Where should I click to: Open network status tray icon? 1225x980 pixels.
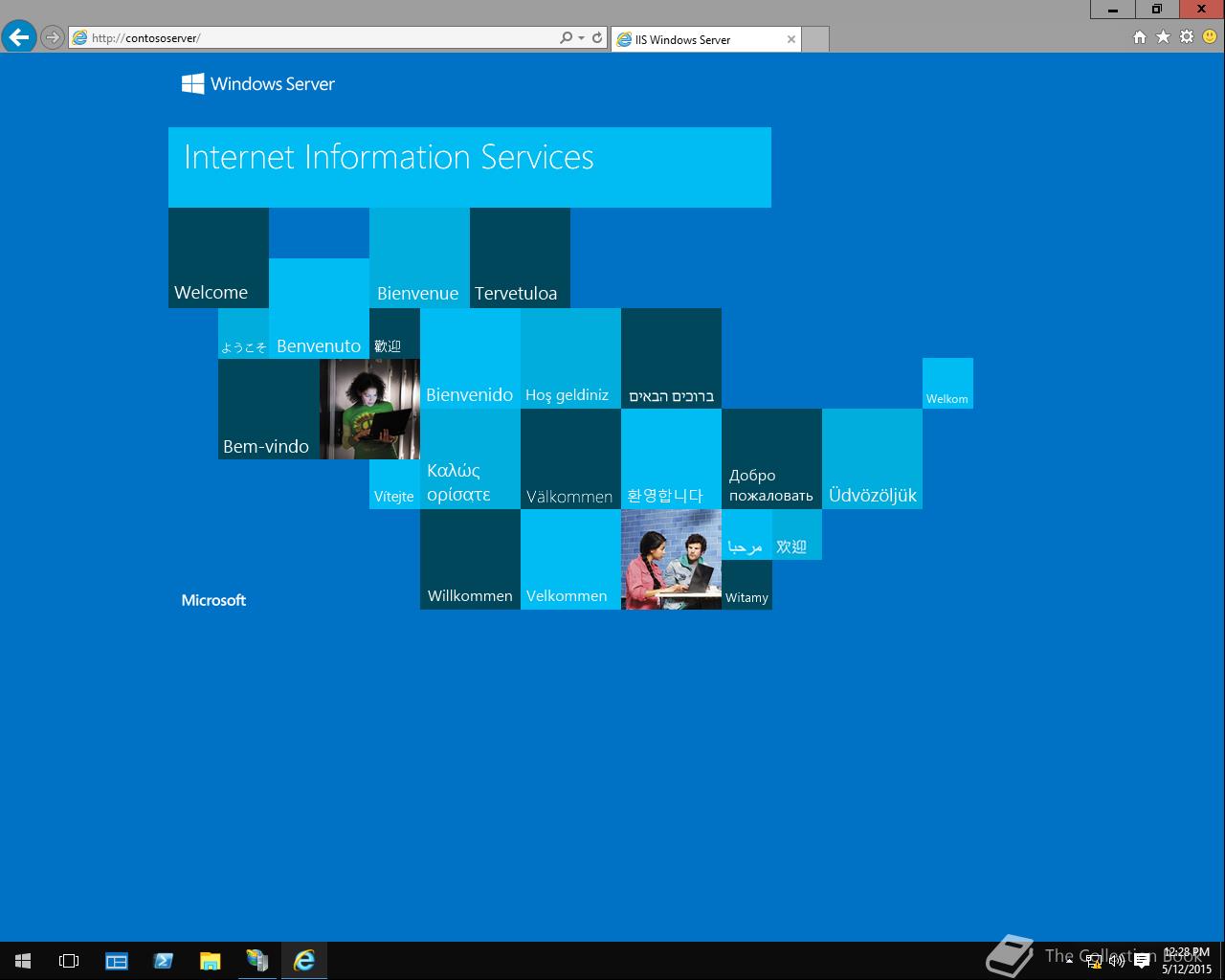(1094, 961)
